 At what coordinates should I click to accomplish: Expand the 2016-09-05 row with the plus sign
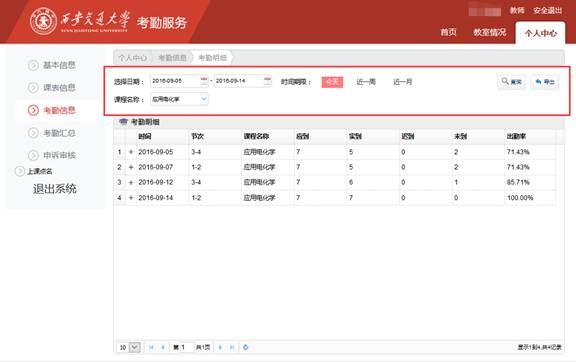click(x=131, y=152)
